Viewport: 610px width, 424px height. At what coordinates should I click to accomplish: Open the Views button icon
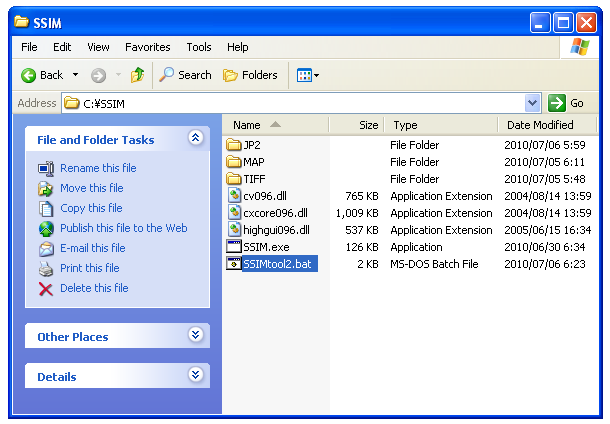click(x=304, y=75)
